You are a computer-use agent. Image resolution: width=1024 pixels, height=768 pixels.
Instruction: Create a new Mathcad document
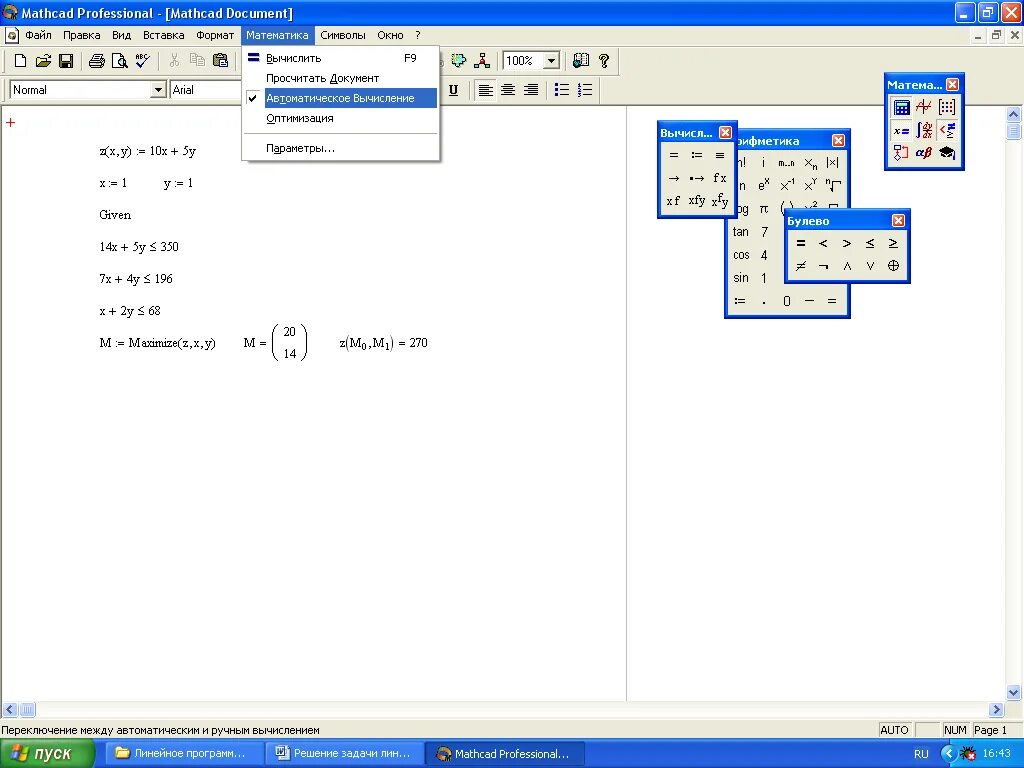click(20, 61)
